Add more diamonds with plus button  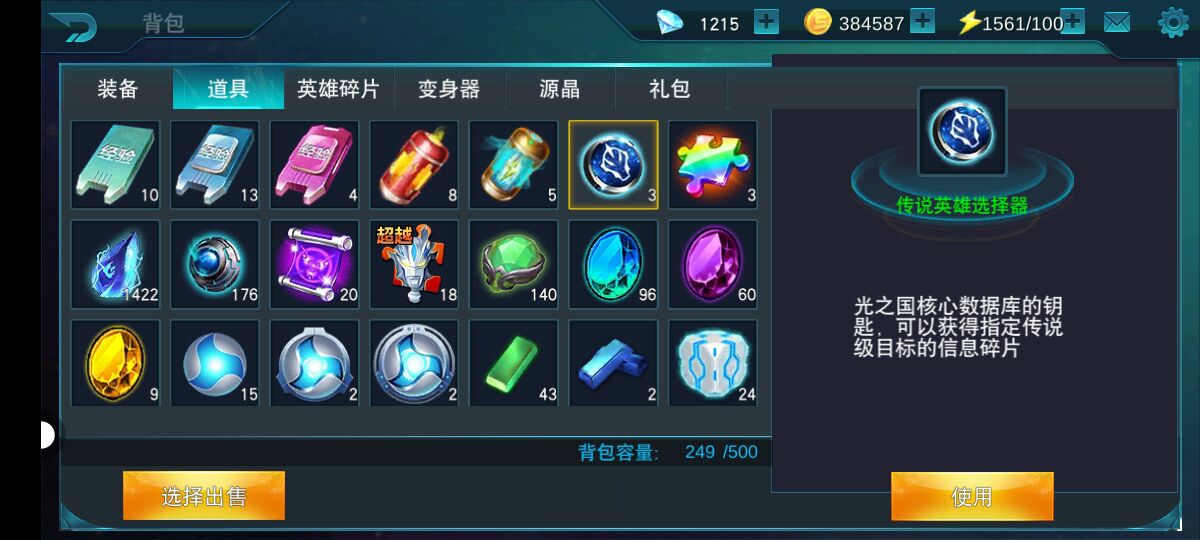[766, 22]
